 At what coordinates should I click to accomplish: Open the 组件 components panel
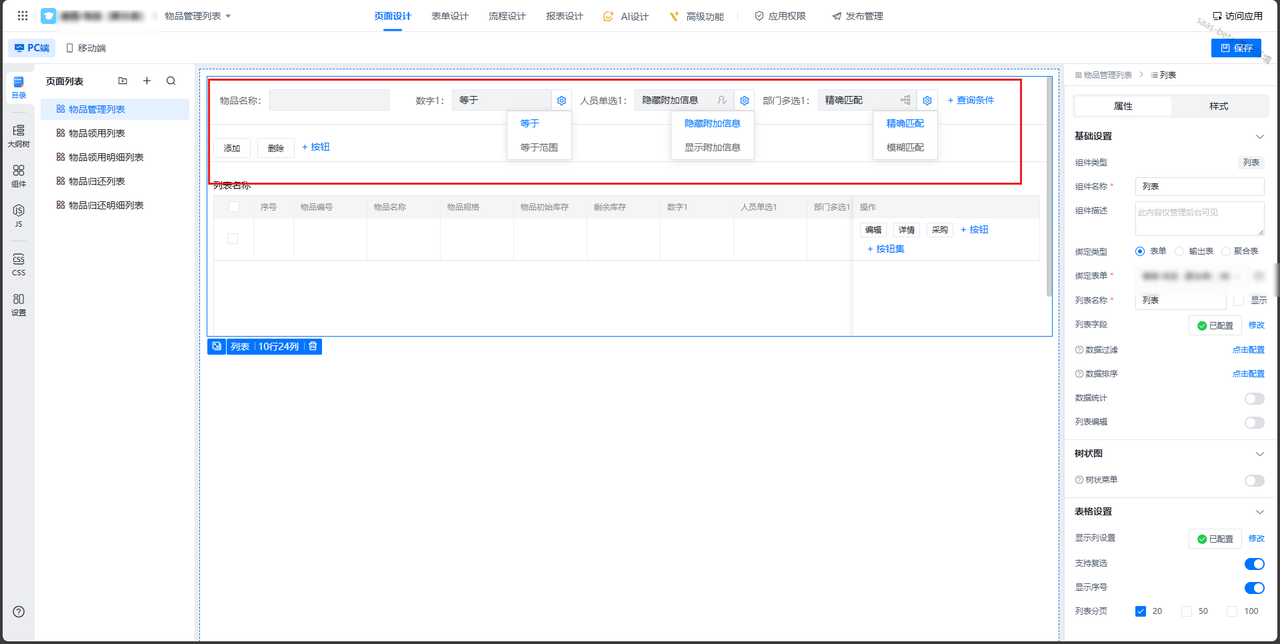tap(18, 176)
